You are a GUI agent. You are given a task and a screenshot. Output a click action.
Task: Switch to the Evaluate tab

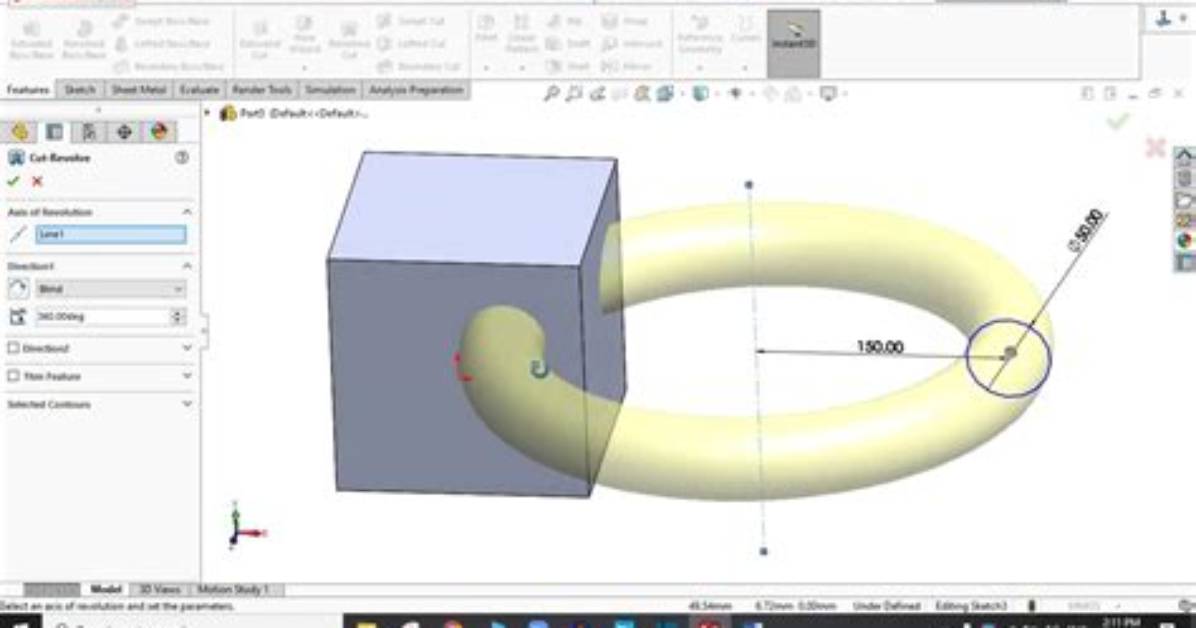(x=198, y=90)
